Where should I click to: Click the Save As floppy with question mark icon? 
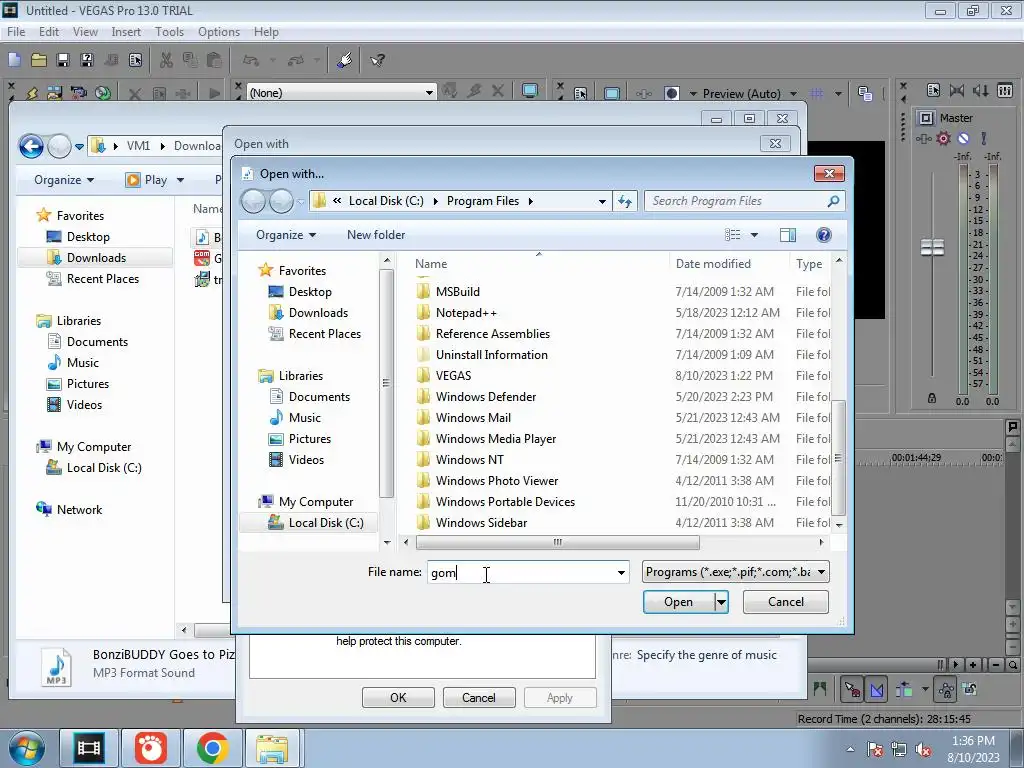[x=87, y=60]
